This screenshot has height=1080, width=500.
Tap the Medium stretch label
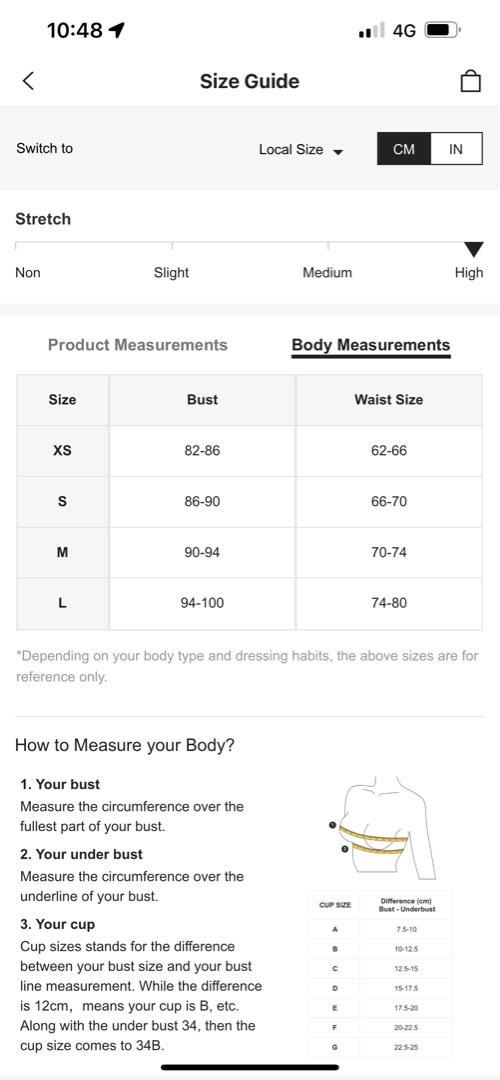(327, 273)
